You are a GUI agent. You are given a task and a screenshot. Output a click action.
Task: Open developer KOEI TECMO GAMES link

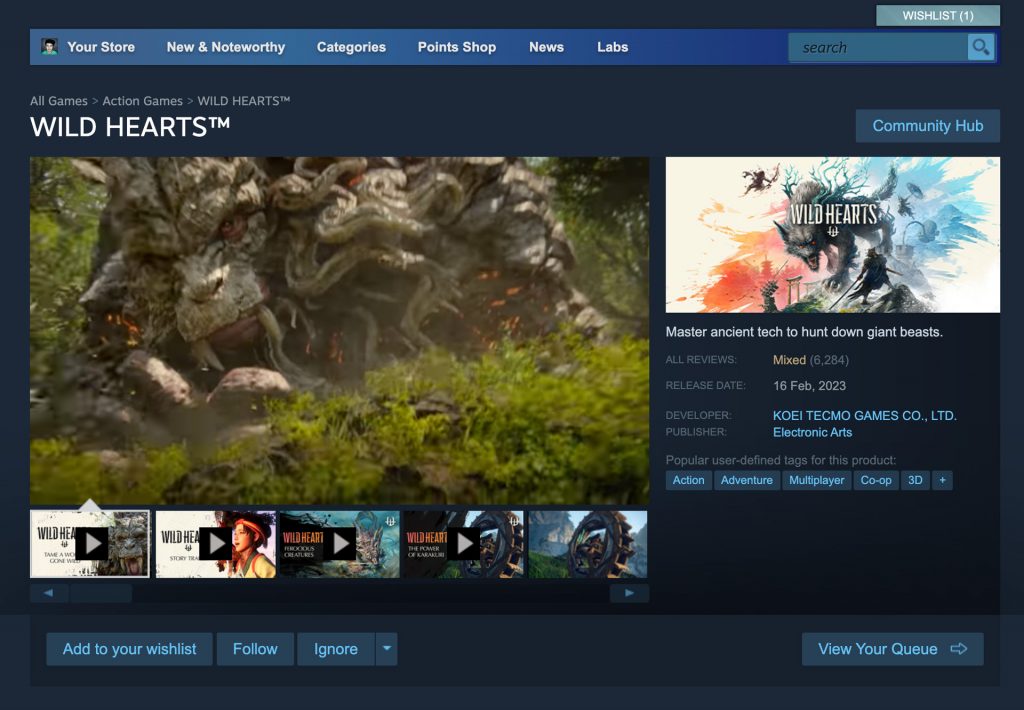pos(865,415)
